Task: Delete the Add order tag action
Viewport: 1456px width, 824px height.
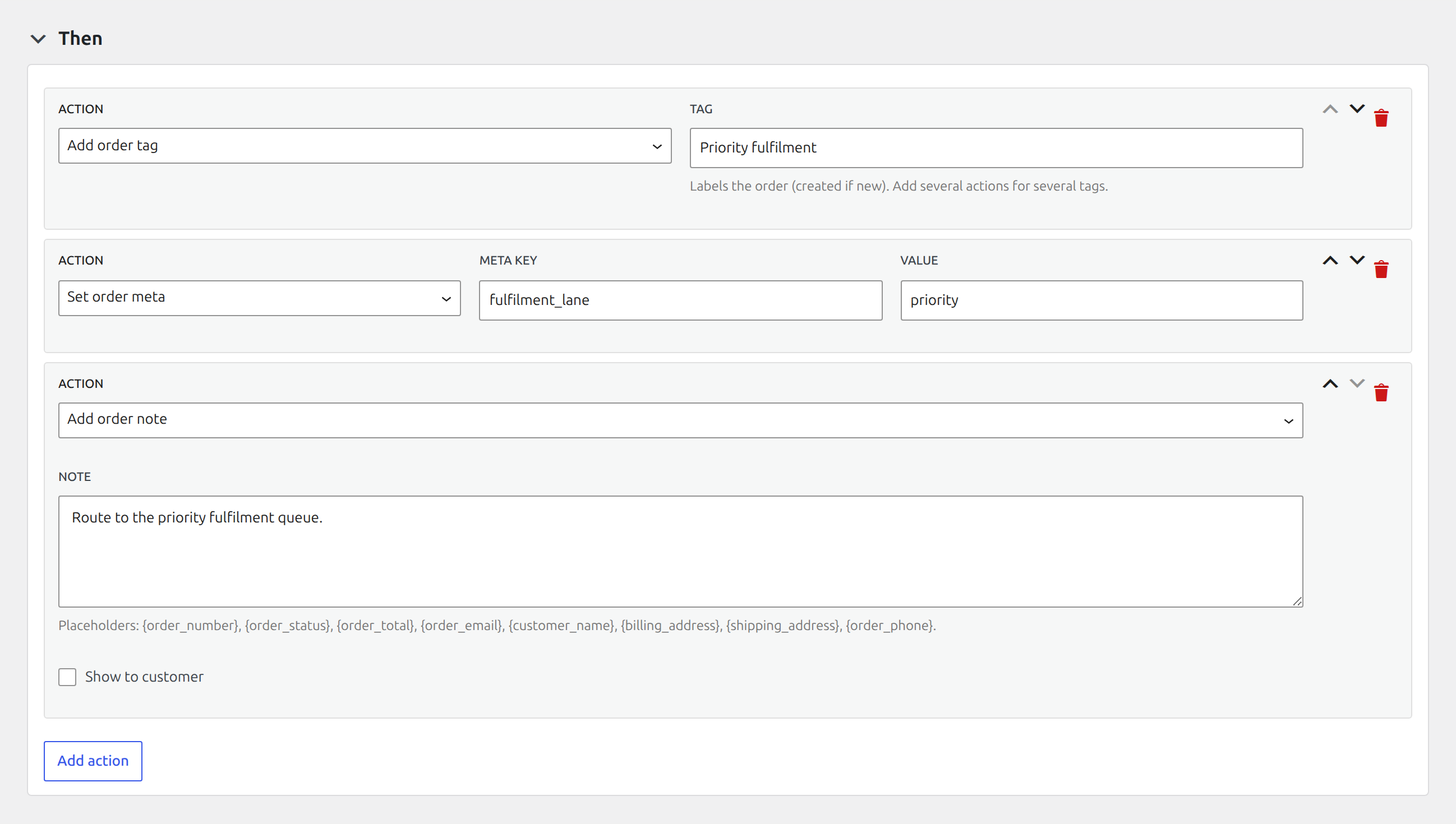Action: [1381, 118]
